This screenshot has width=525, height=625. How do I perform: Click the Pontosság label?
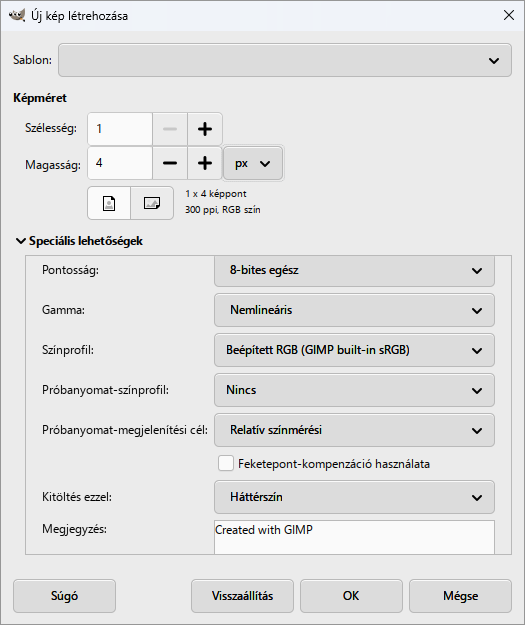point(71,270)
